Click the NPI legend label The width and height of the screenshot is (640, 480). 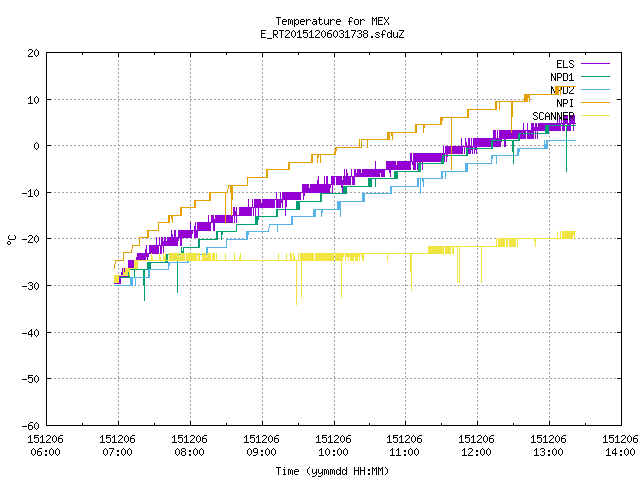565,103
